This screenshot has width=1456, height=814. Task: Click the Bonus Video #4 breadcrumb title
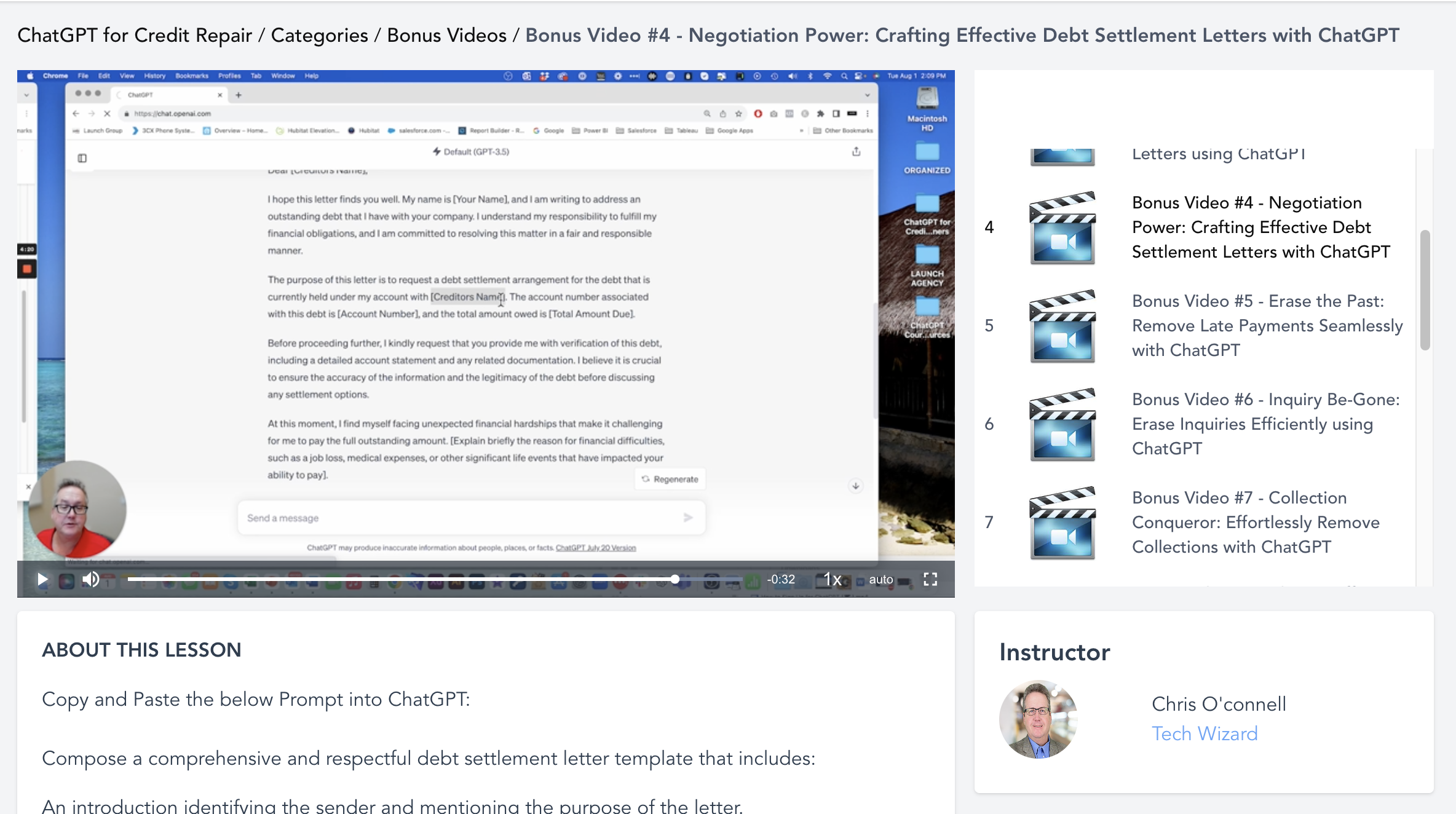tap(962, 35)
